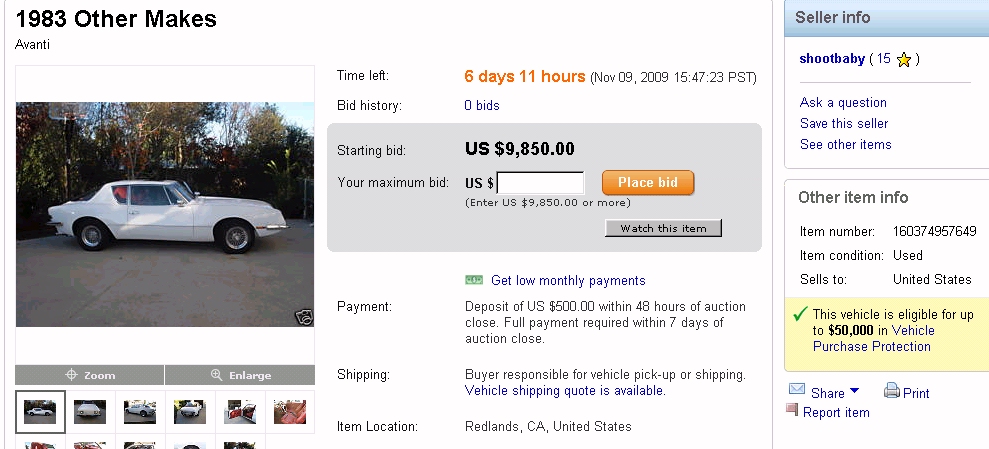
Task: Focus the maximum bid input field
Action: [541, 183]
